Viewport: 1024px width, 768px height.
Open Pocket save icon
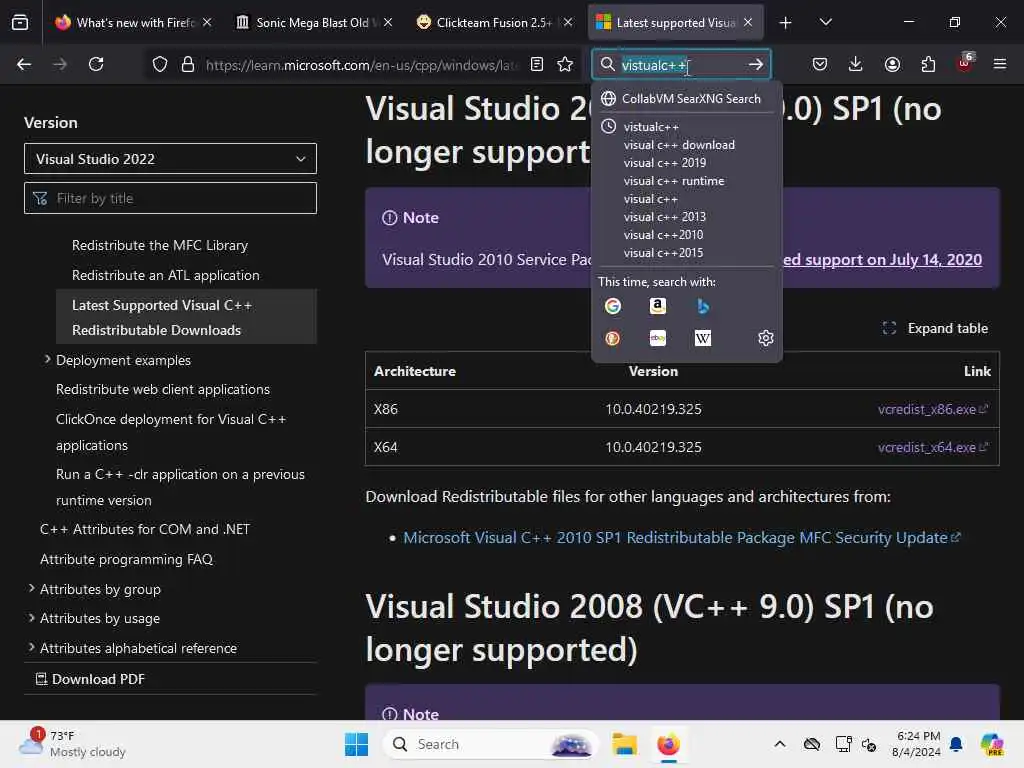pos(820,64)
